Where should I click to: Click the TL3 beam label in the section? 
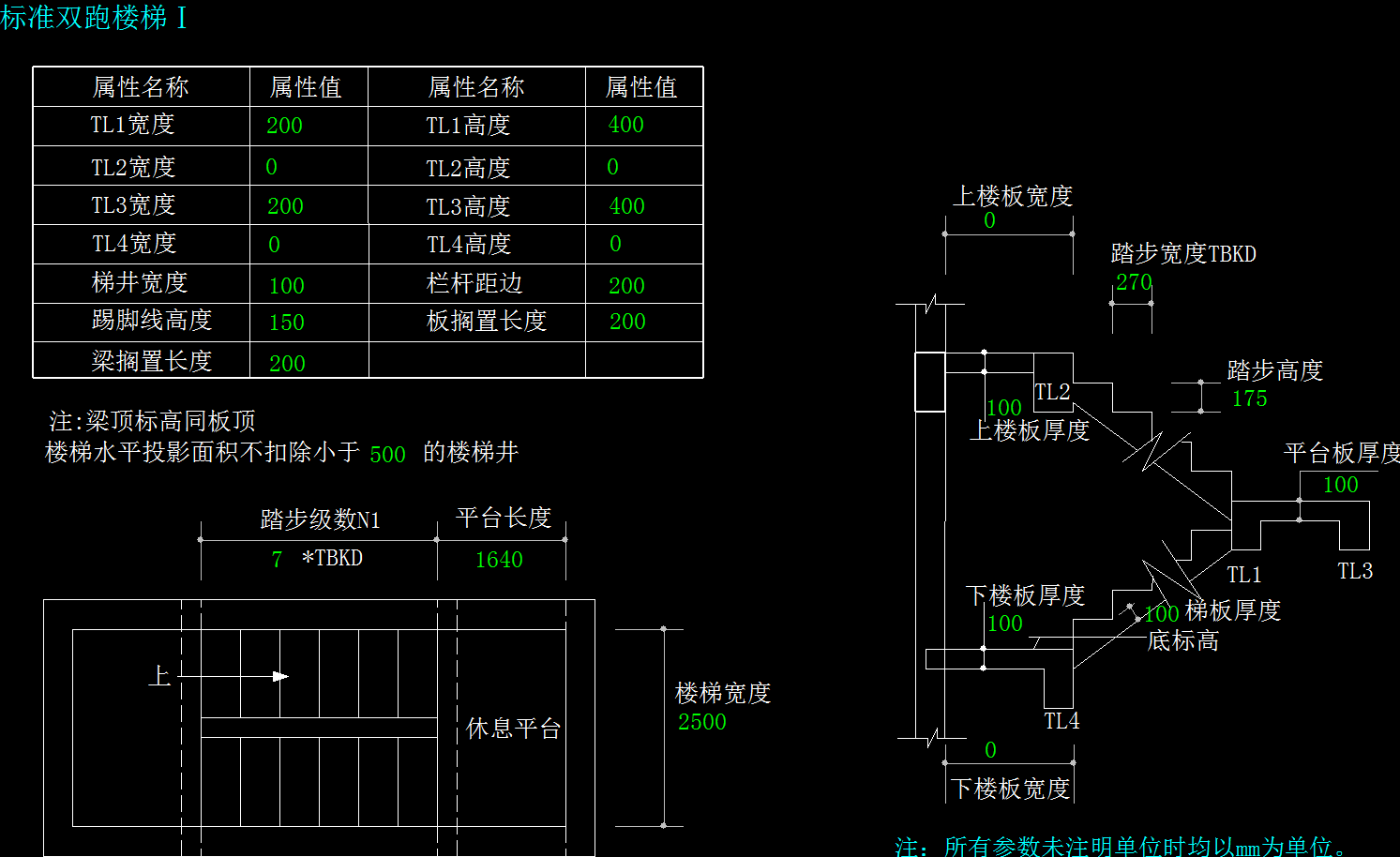(x=1355, y=571)
